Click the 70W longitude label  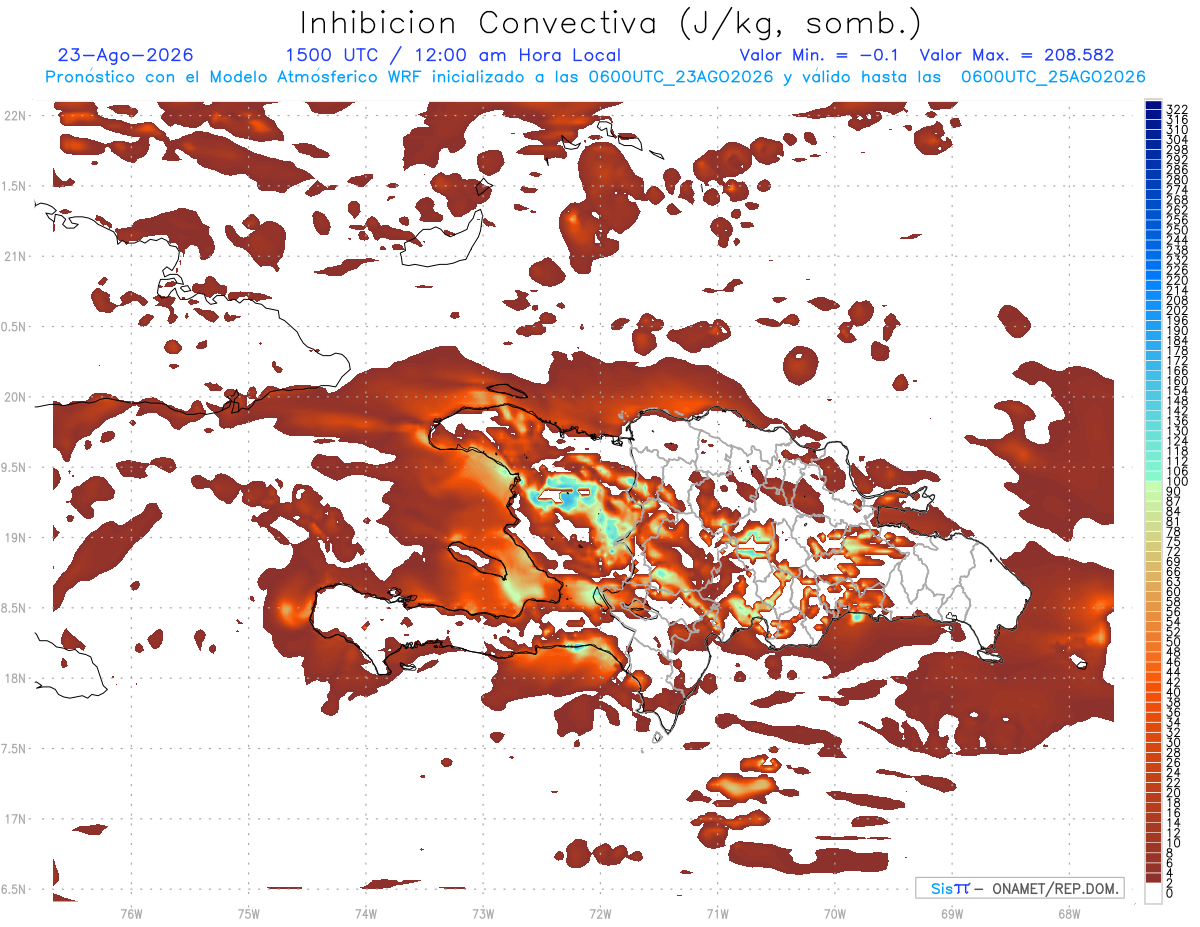coord(835,913)
